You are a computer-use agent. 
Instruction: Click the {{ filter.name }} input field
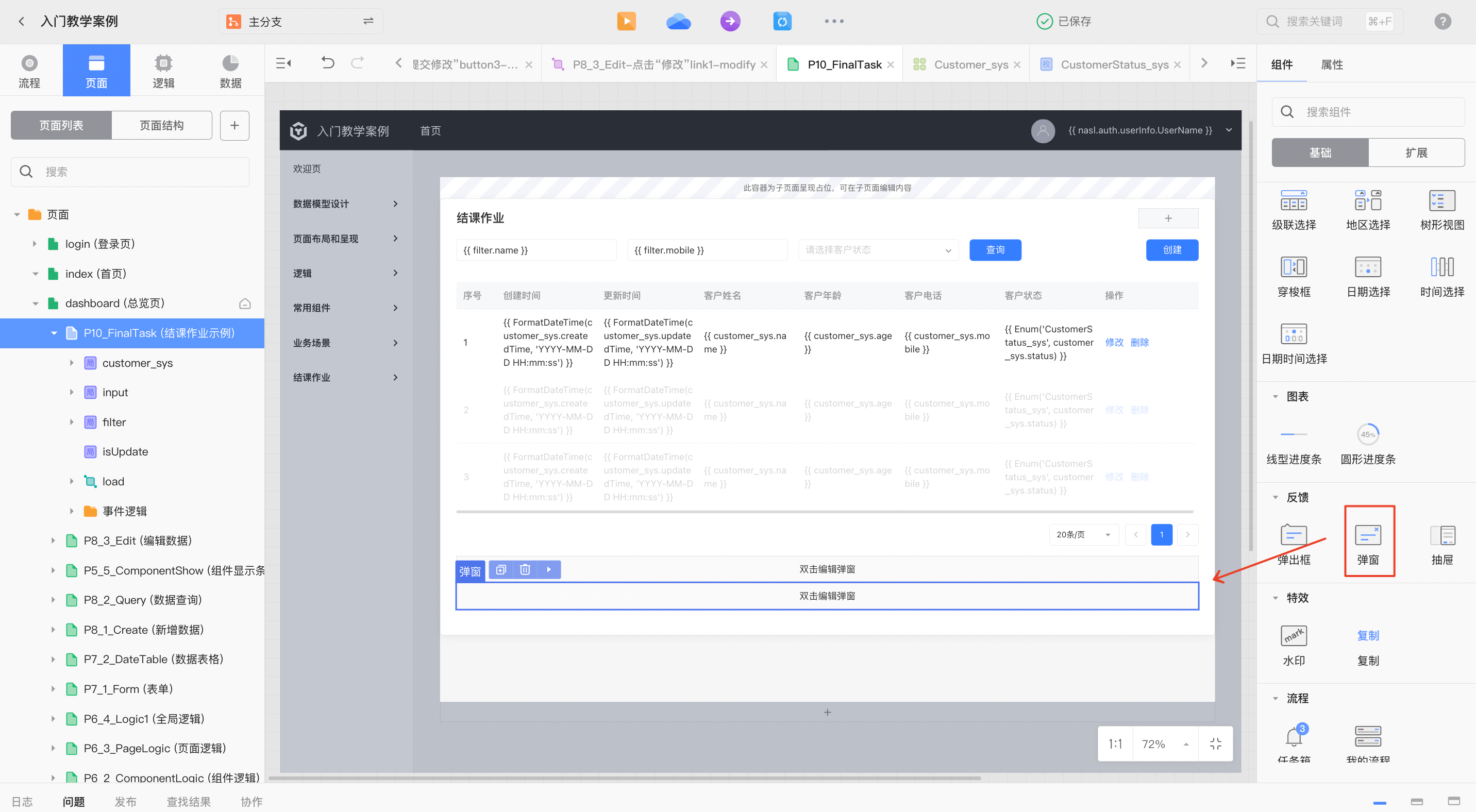coord(536,250)
